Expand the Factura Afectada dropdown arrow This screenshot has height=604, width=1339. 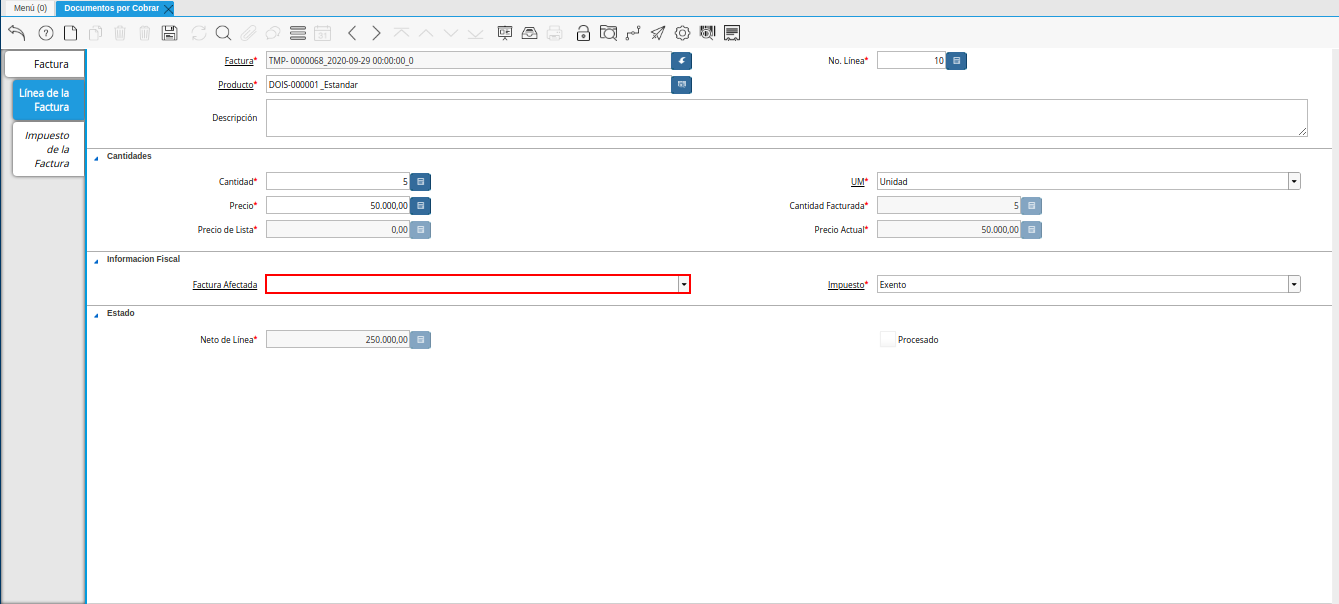(x=684, y=284)
